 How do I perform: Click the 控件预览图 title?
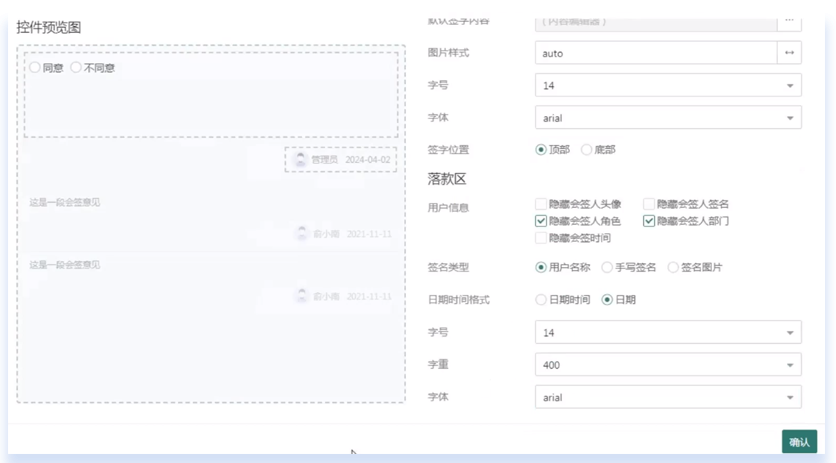[x=49, y=27]
